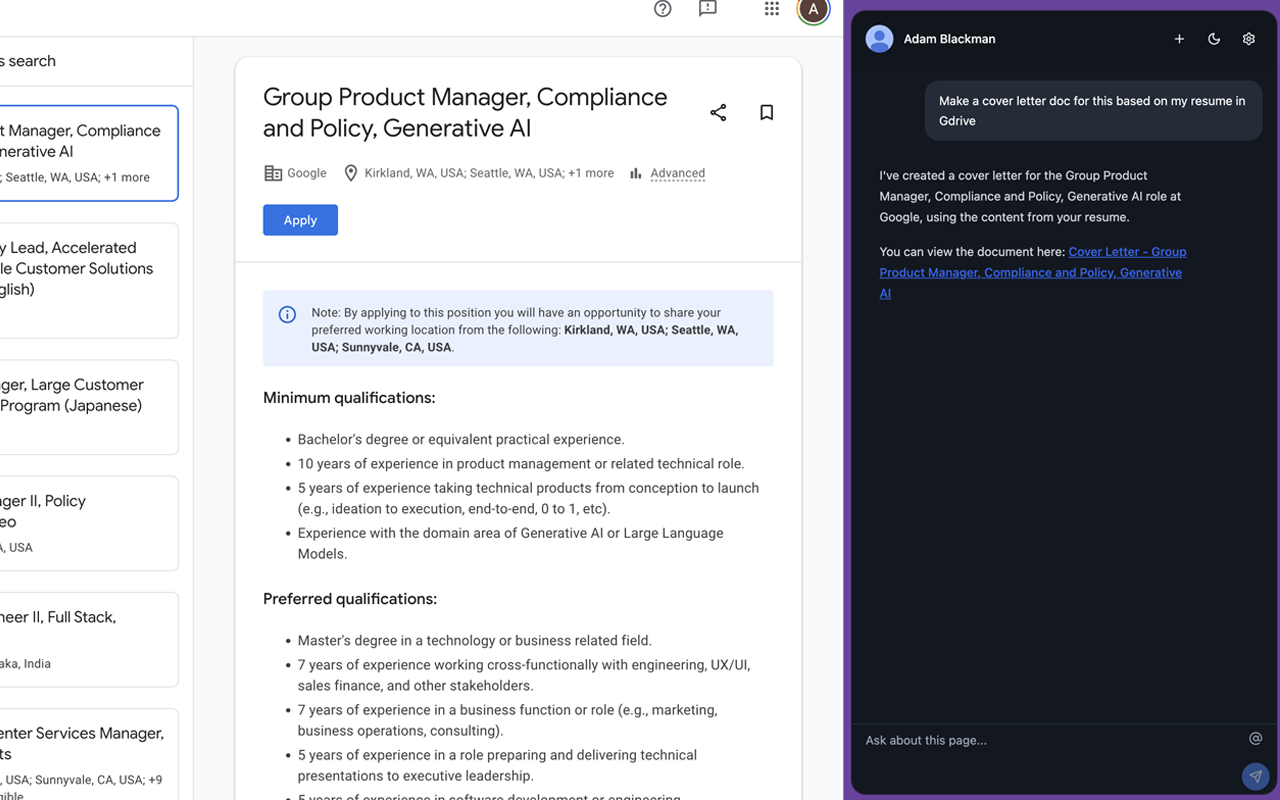Viewport: 1280px width, 800px height.
Task: Click the Adam Blackman profile avatar
Action: click(x=879, y=39)
